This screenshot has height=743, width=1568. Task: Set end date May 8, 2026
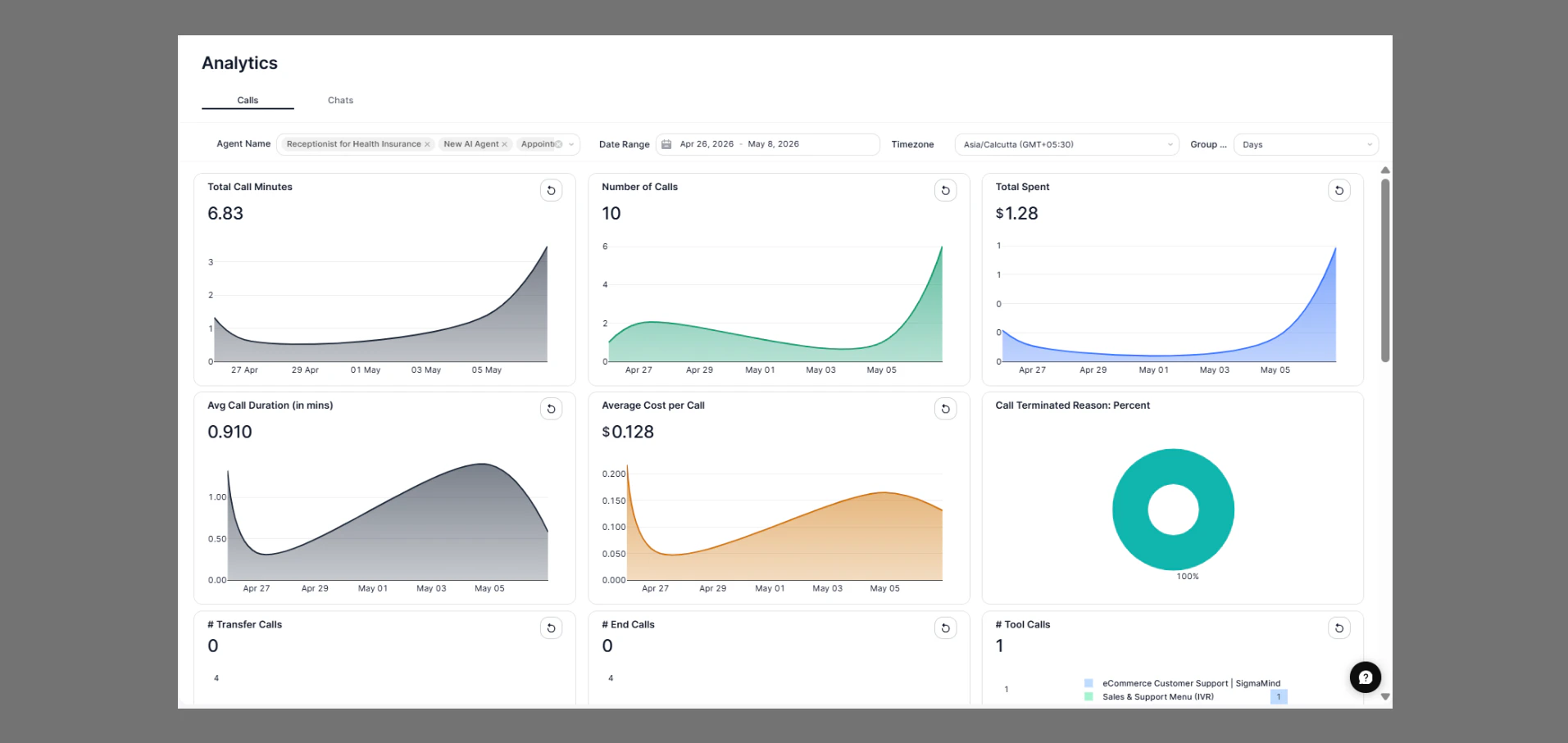[773, 144]
